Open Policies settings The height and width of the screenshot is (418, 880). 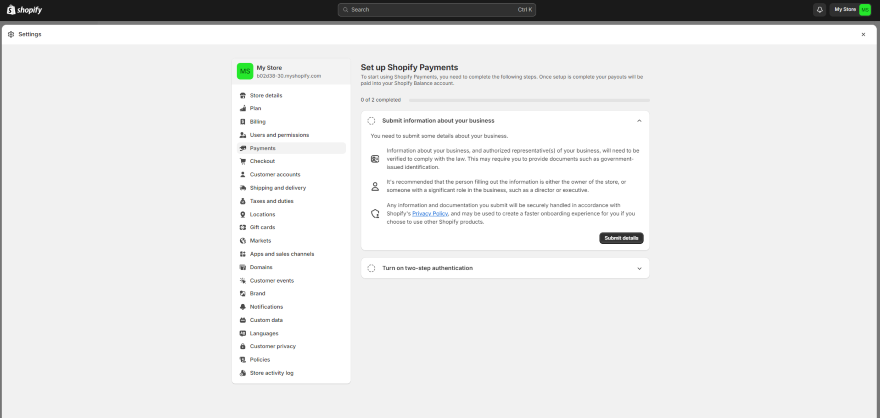click(291, 360)
